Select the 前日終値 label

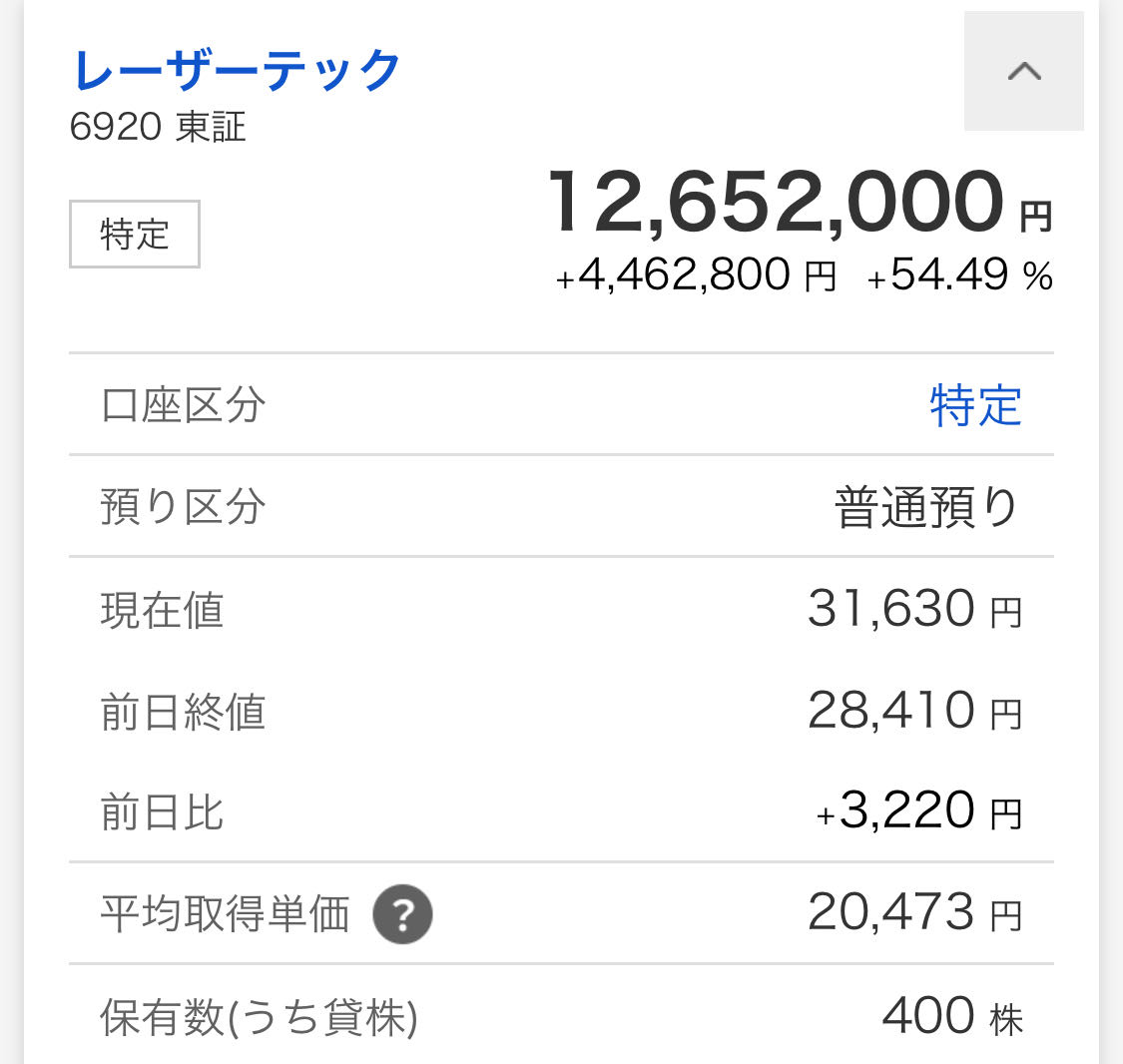coord(184,712)
